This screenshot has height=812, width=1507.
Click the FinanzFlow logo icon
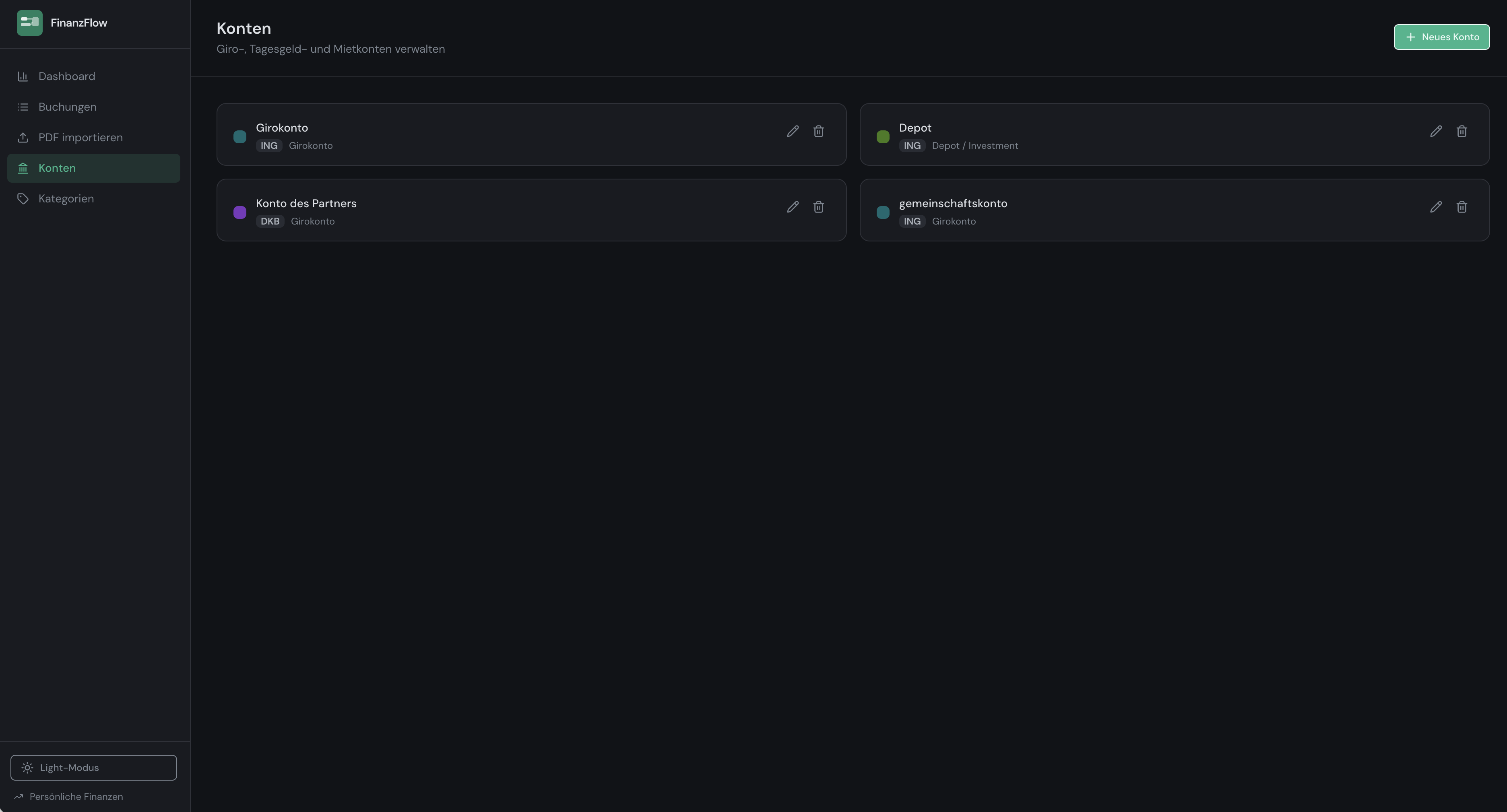point(29,23)
